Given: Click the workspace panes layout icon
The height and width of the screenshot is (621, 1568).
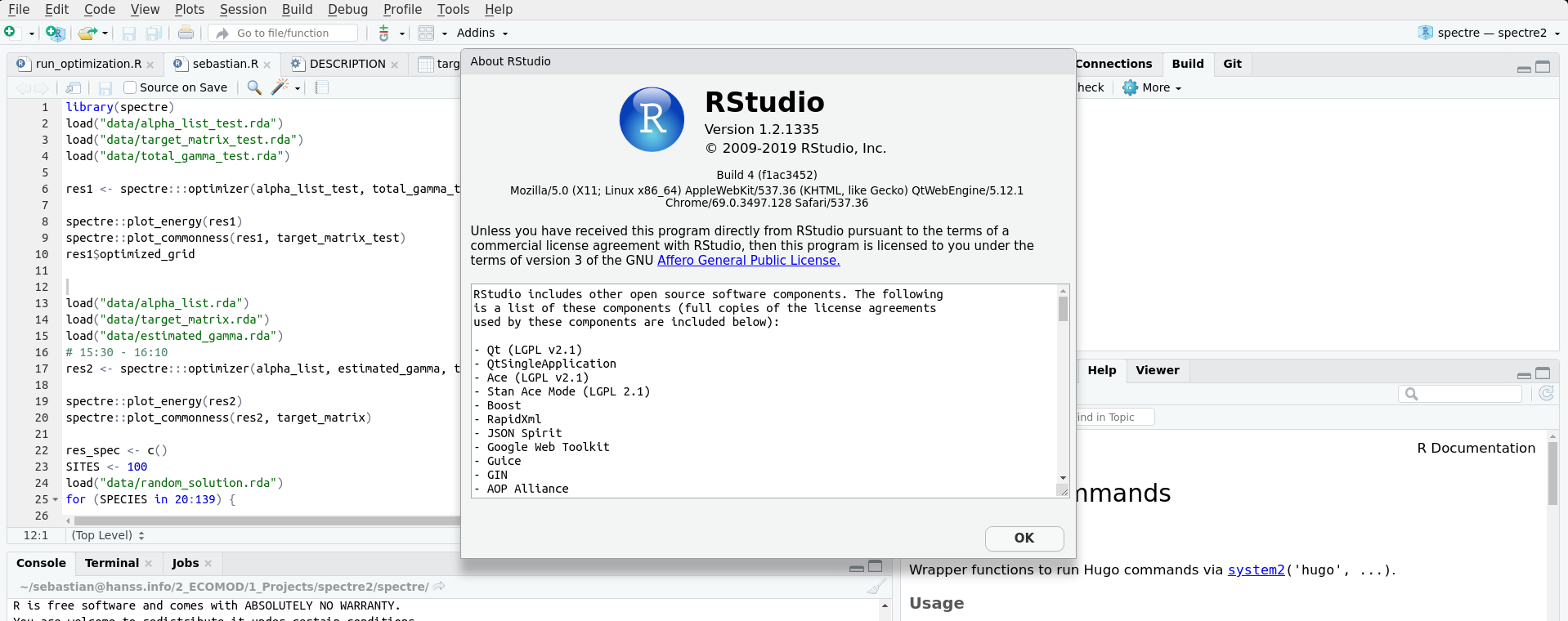Looking at the screenshot, I should [426, 33].
